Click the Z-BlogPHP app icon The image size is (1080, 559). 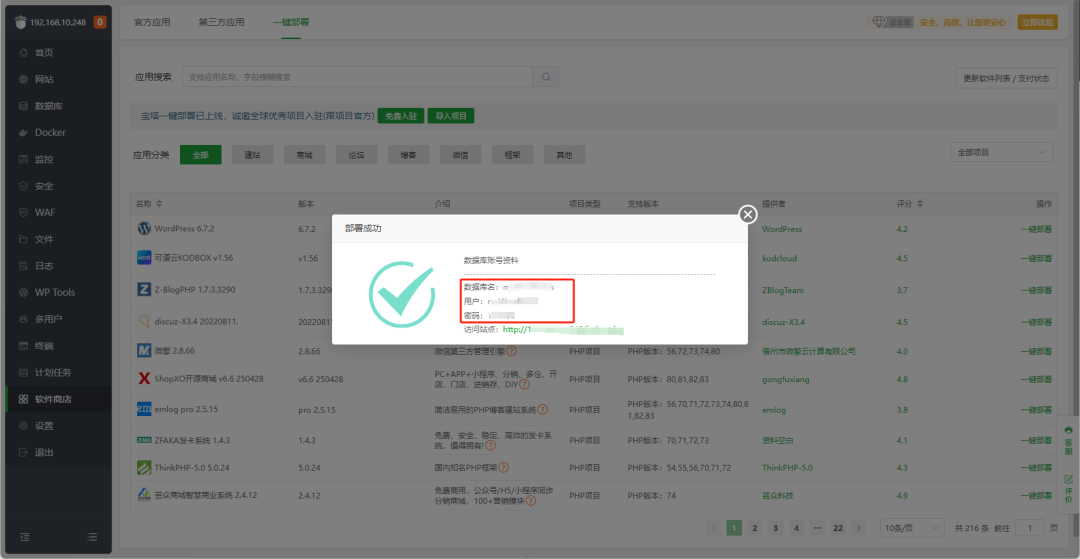pyautogui.click(x=144, y=290)
